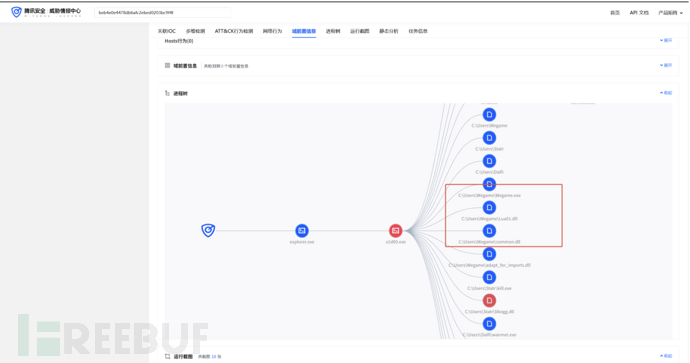This screenshot has width=690, height=363.
Task: Switch to the 关联IOC tab
Action: click(x=167, y=31)
